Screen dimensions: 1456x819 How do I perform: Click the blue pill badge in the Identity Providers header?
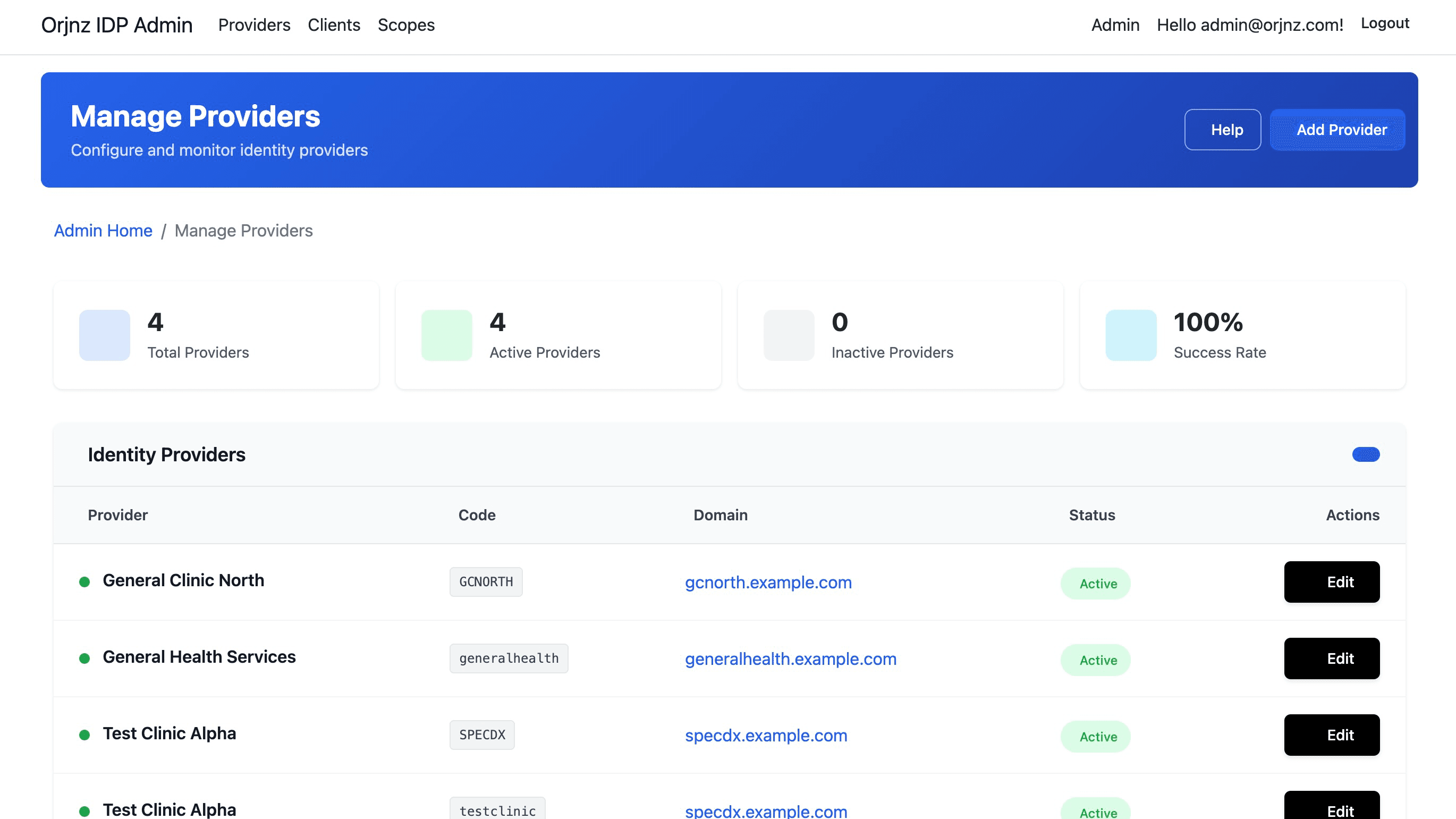(x=1366, y=454)
